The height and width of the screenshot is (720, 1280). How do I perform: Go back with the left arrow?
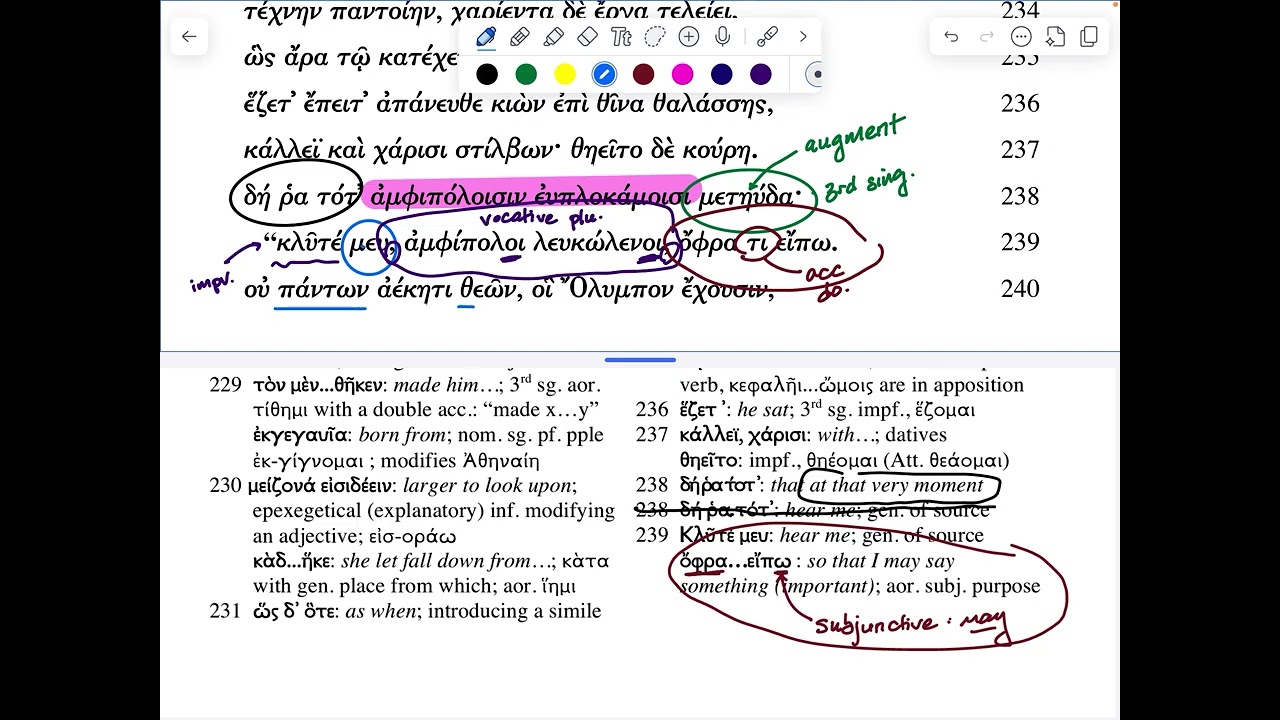[x=189, y=37]
